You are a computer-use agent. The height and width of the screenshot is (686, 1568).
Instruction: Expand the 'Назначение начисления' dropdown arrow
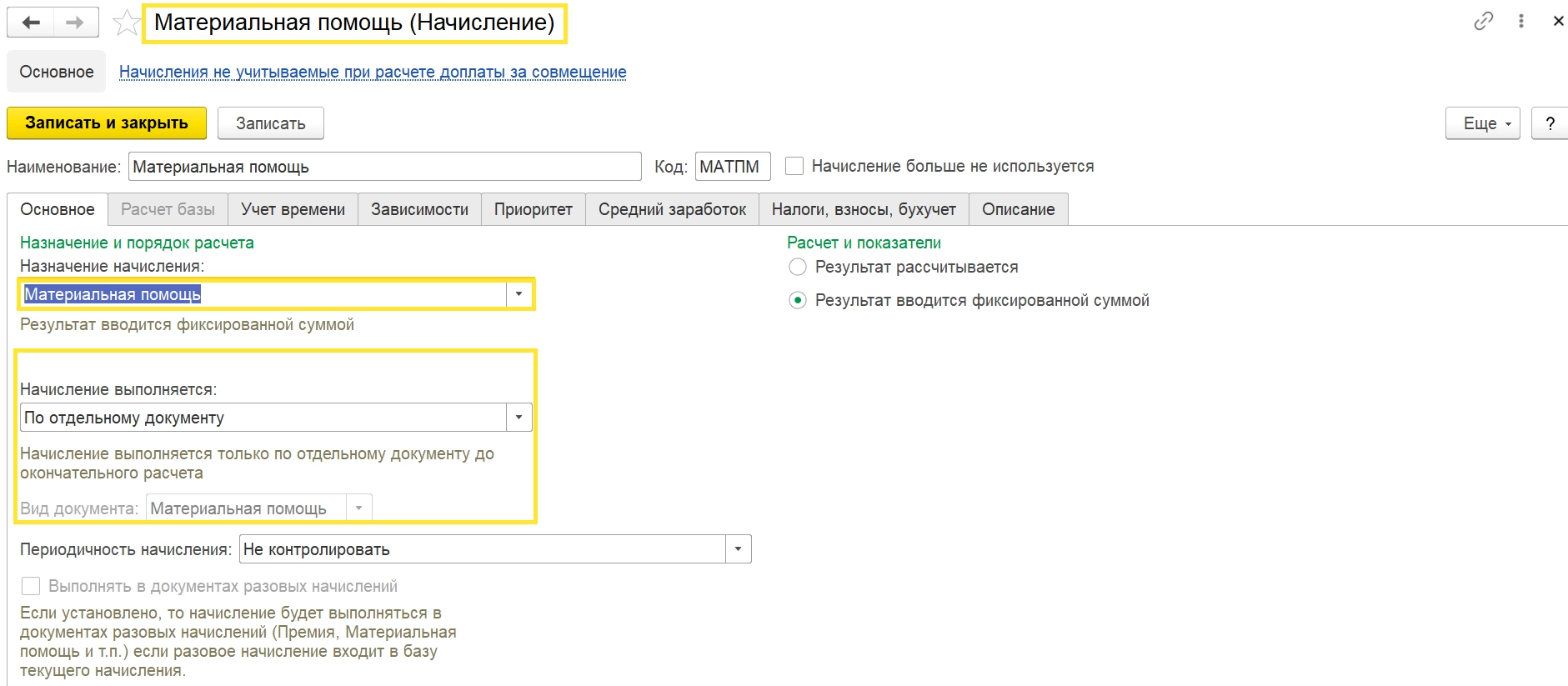click(x=518, y=294)
